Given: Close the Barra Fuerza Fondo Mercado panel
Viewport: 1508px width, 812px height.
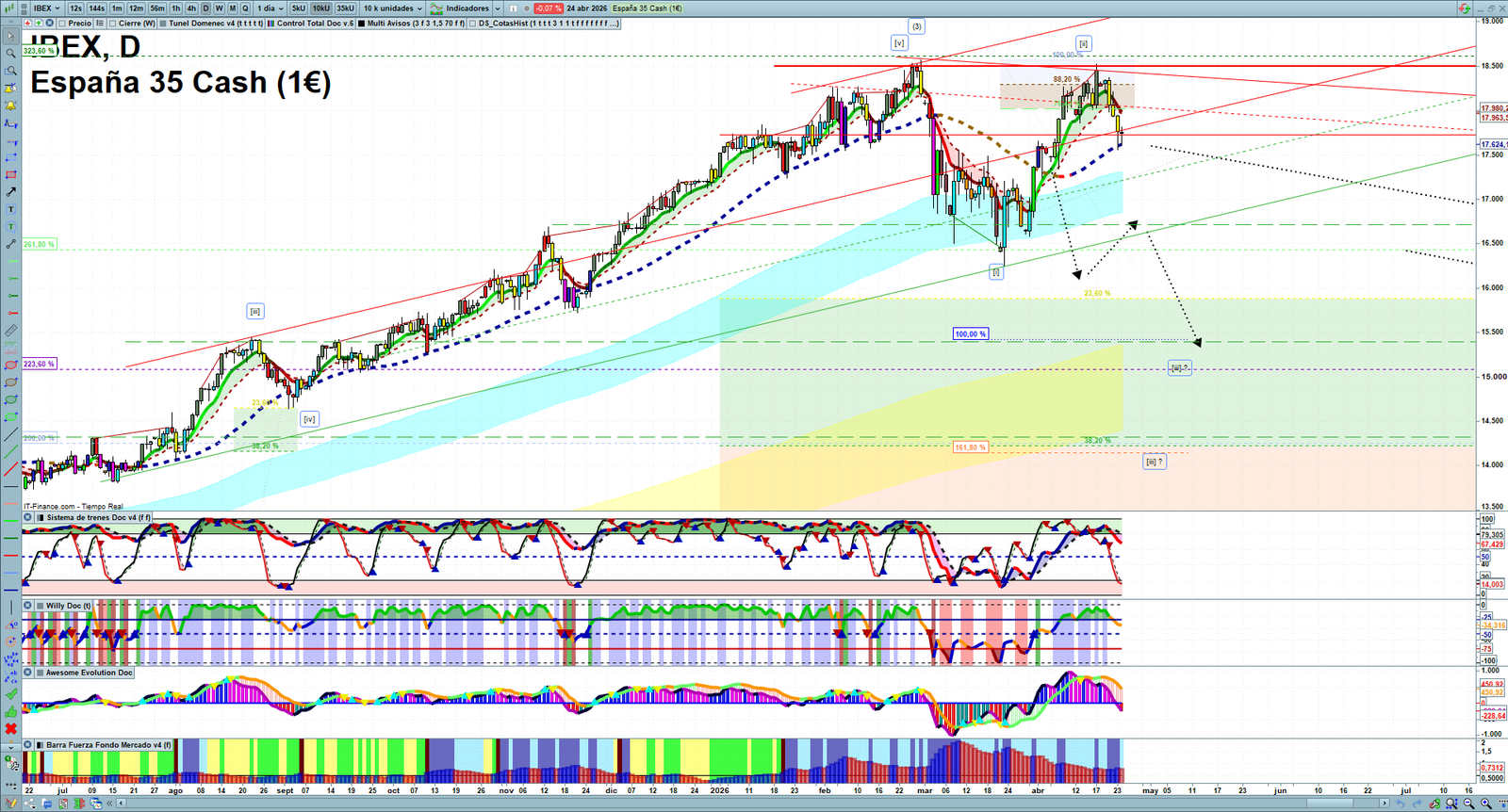Looking at the screenshot, I should 28,745.
